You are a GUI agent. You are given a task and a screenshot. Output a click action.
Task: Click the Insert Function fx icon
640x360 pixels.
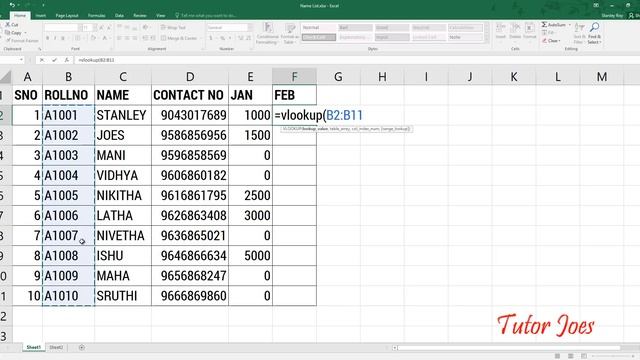click(67, 60)
